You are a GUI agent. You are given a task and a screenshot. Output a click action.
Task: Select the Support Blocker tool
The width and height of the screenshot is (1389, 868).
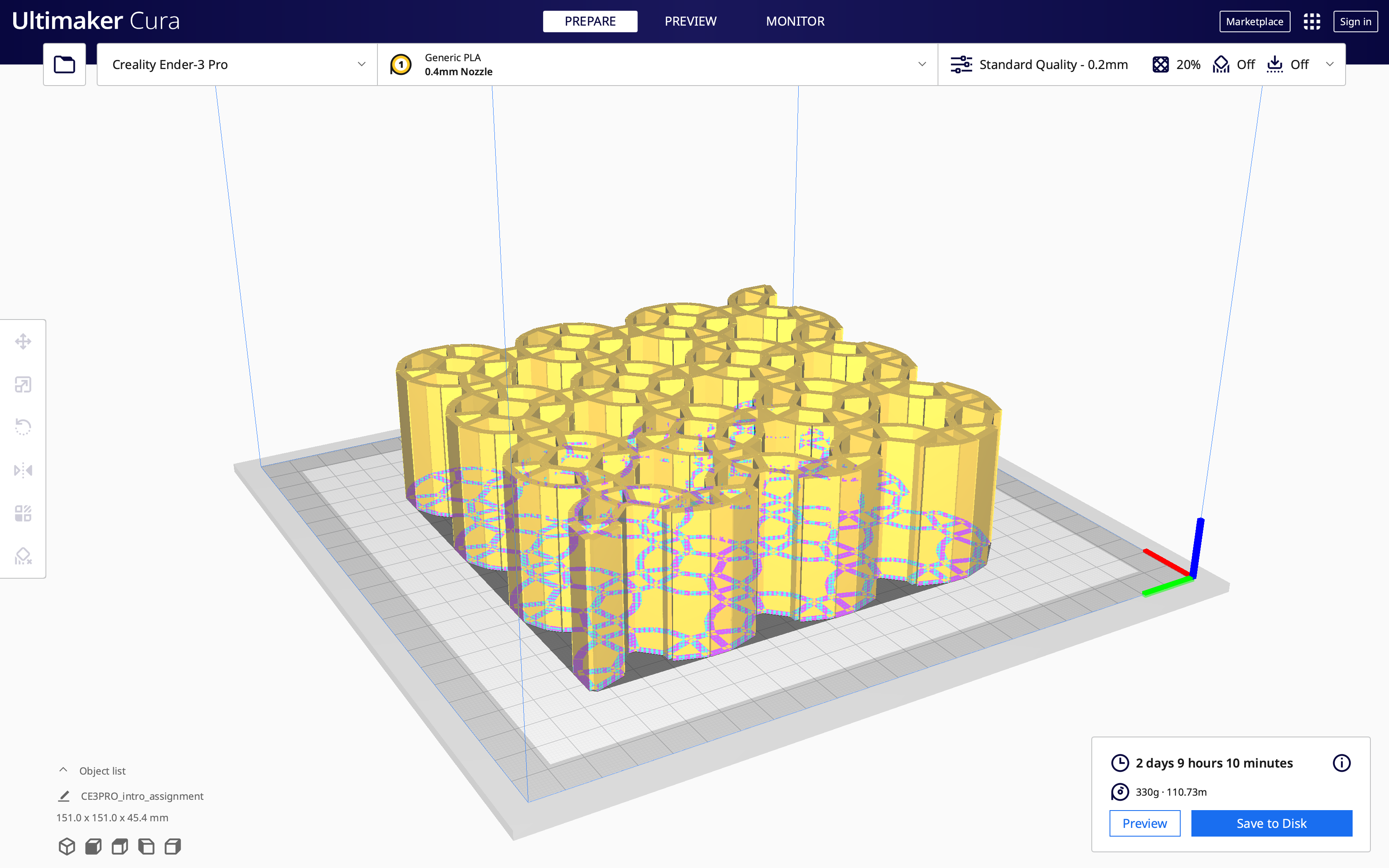[23, 556]
